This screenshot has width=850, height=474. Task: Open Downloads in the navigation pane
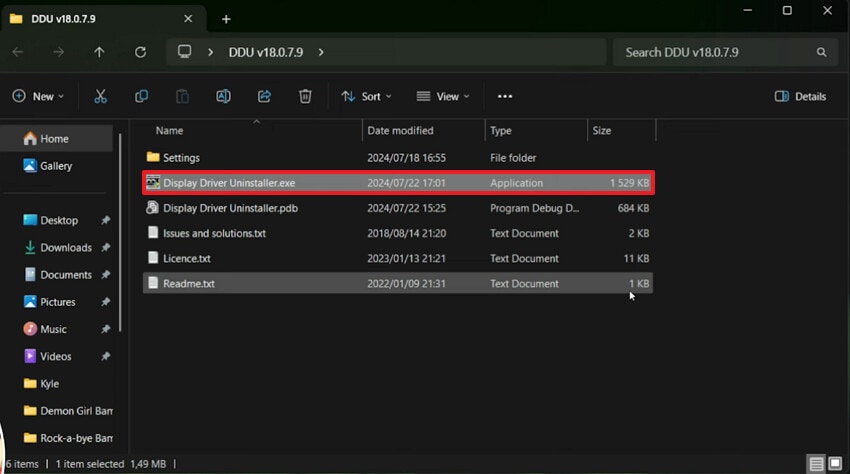[x=59, y=247]
